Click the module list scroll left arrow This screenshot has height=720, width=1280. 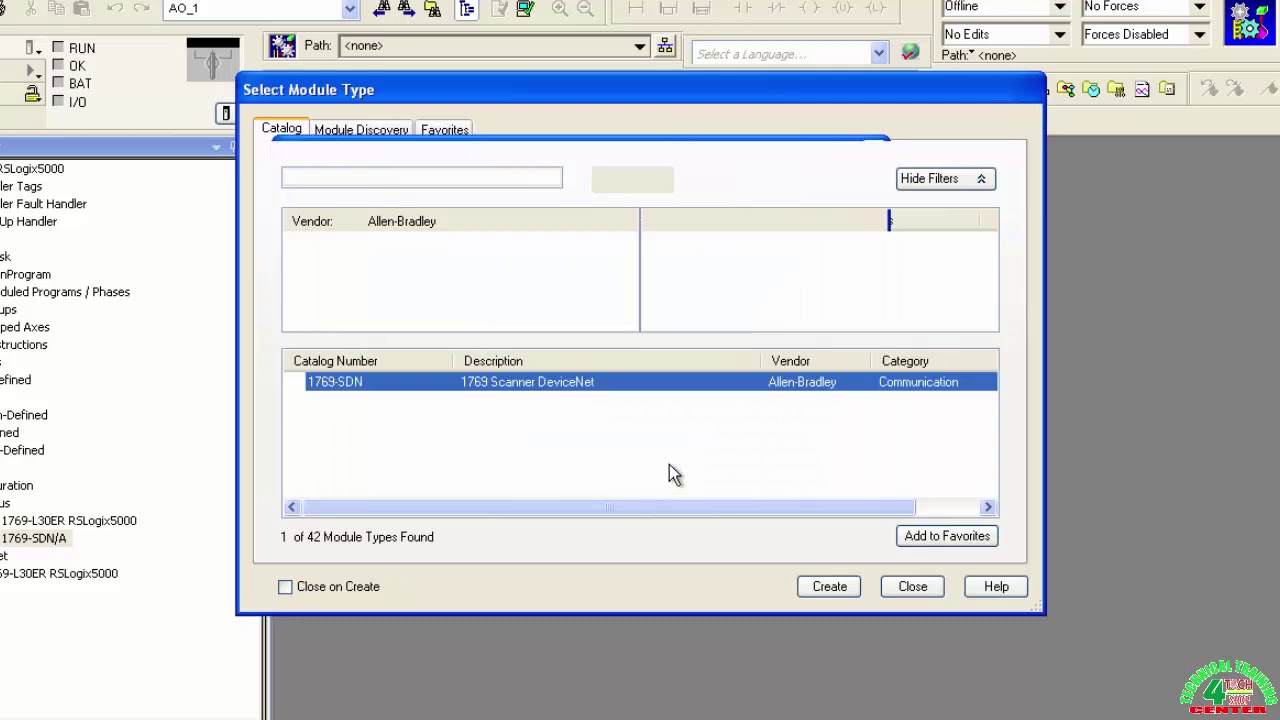pyautogui.click(x=292, y=508)
